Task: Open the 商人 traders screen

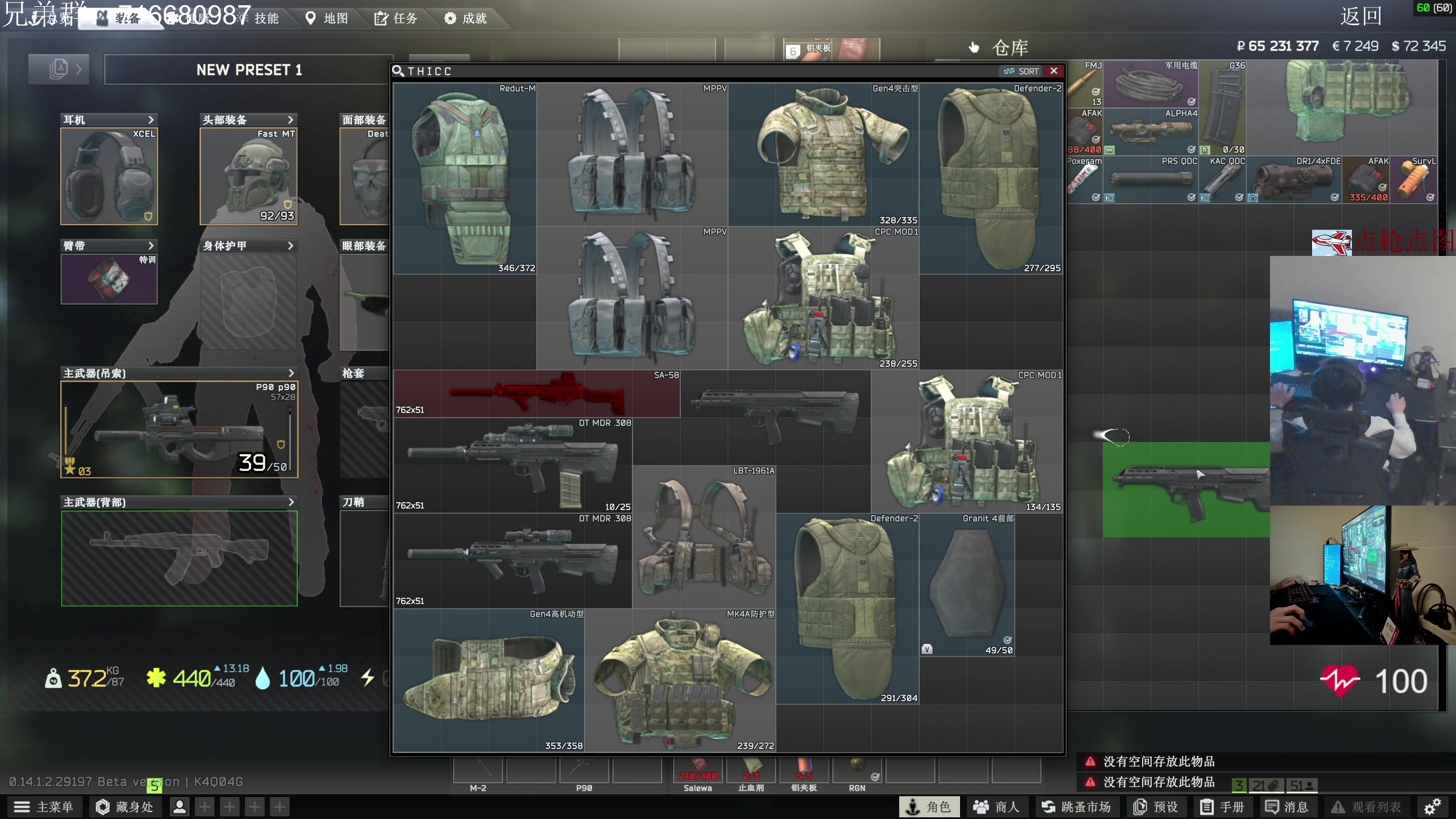Action: click(x=996, y=806)
